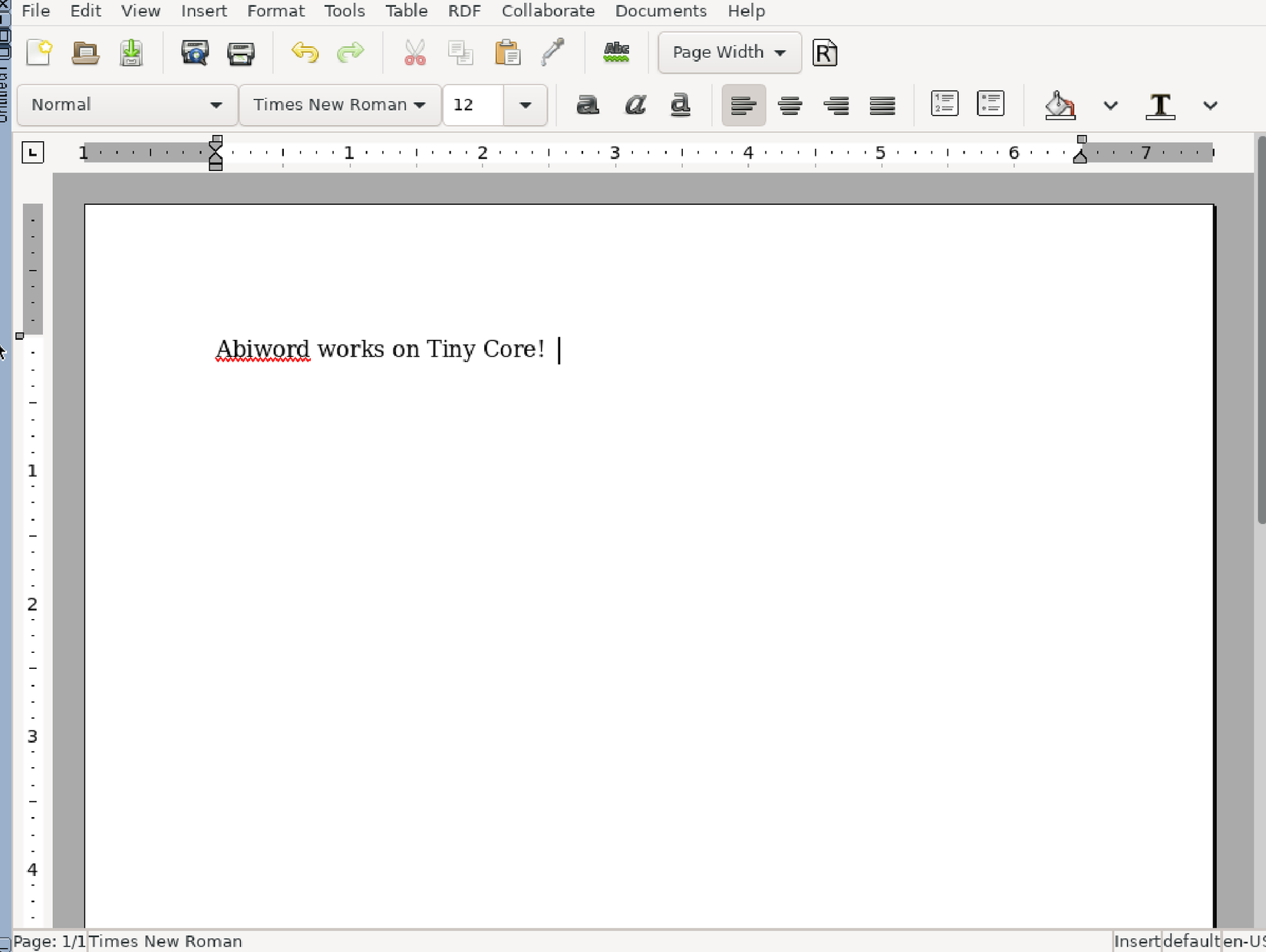Click the highlight color bucket
Viewport: 1266px width, 952px height.
pos(1060,105)
